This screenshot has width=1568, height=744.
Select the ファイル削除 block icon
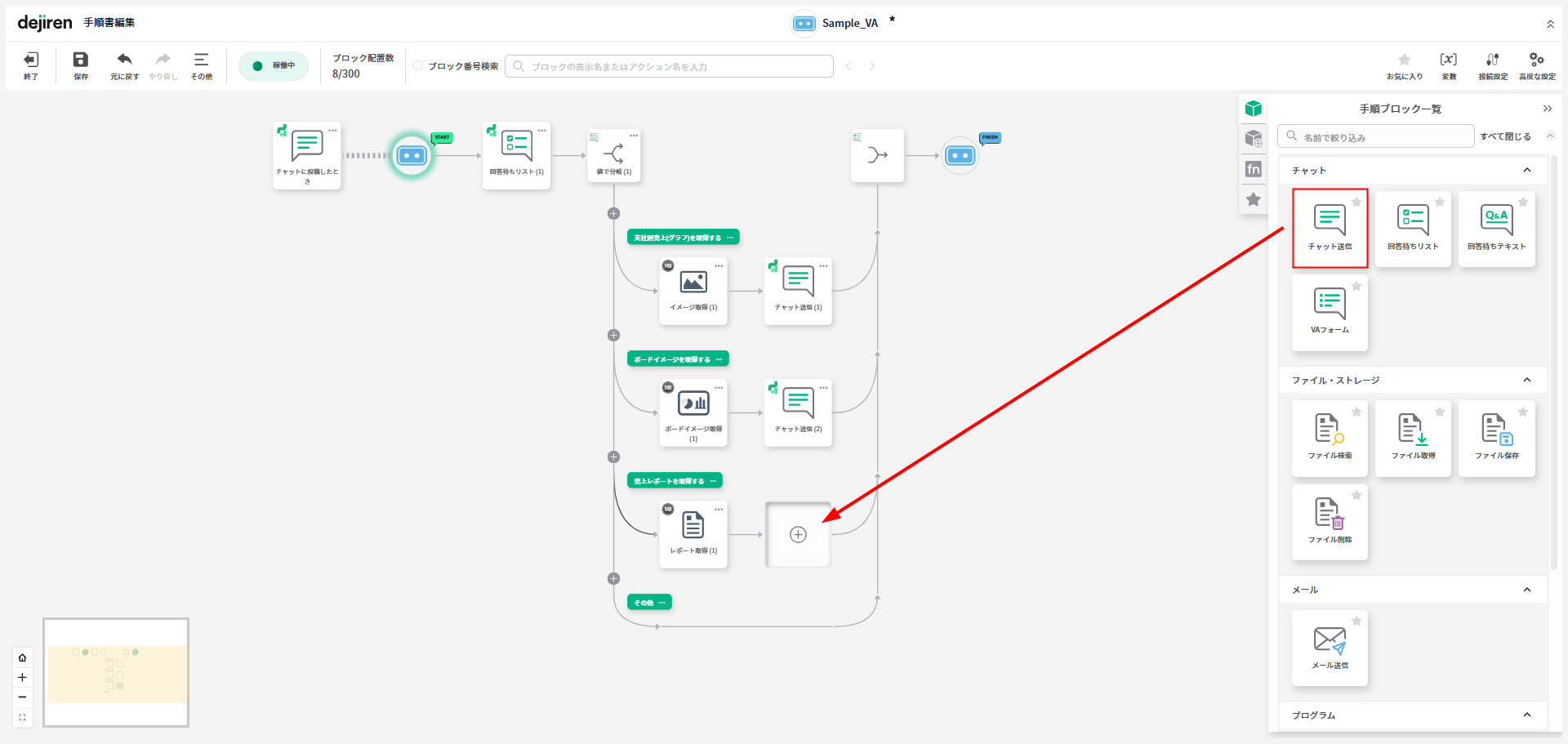coord(1330,515)
